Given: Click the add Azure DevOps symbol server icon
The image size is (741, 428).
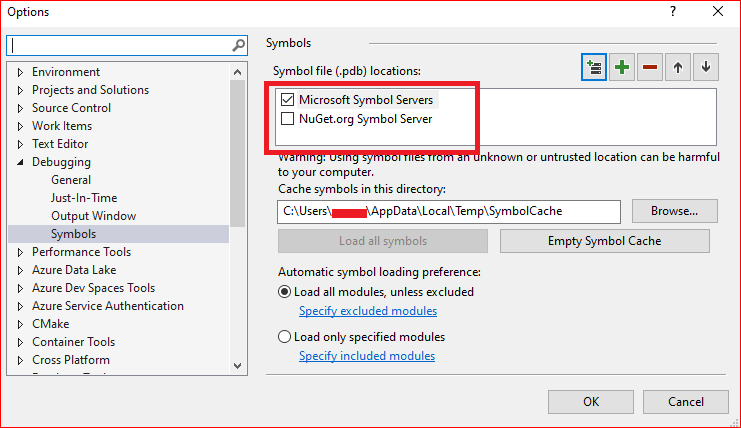Looking at the screenshot, I should coord(594,67).
